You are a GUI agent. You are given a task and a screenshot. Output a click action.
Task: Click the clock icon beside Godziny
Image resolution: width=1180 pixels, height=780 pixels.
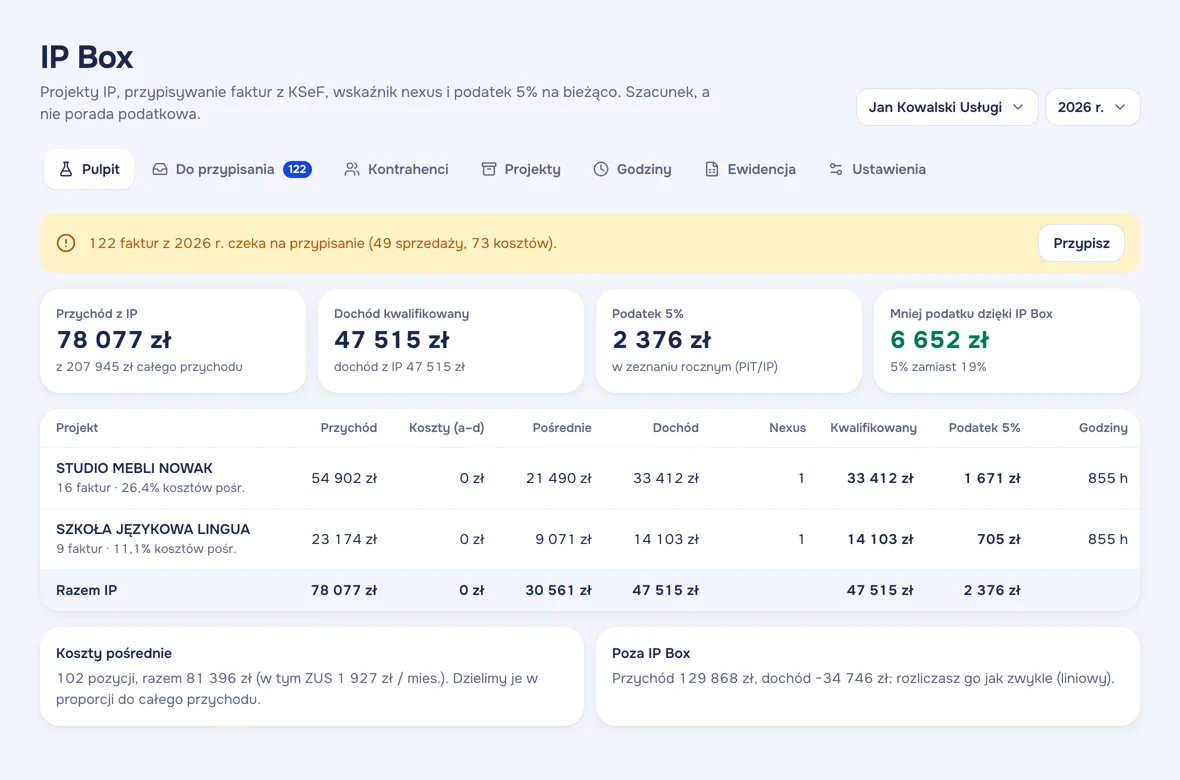click(x=601, y=169)
